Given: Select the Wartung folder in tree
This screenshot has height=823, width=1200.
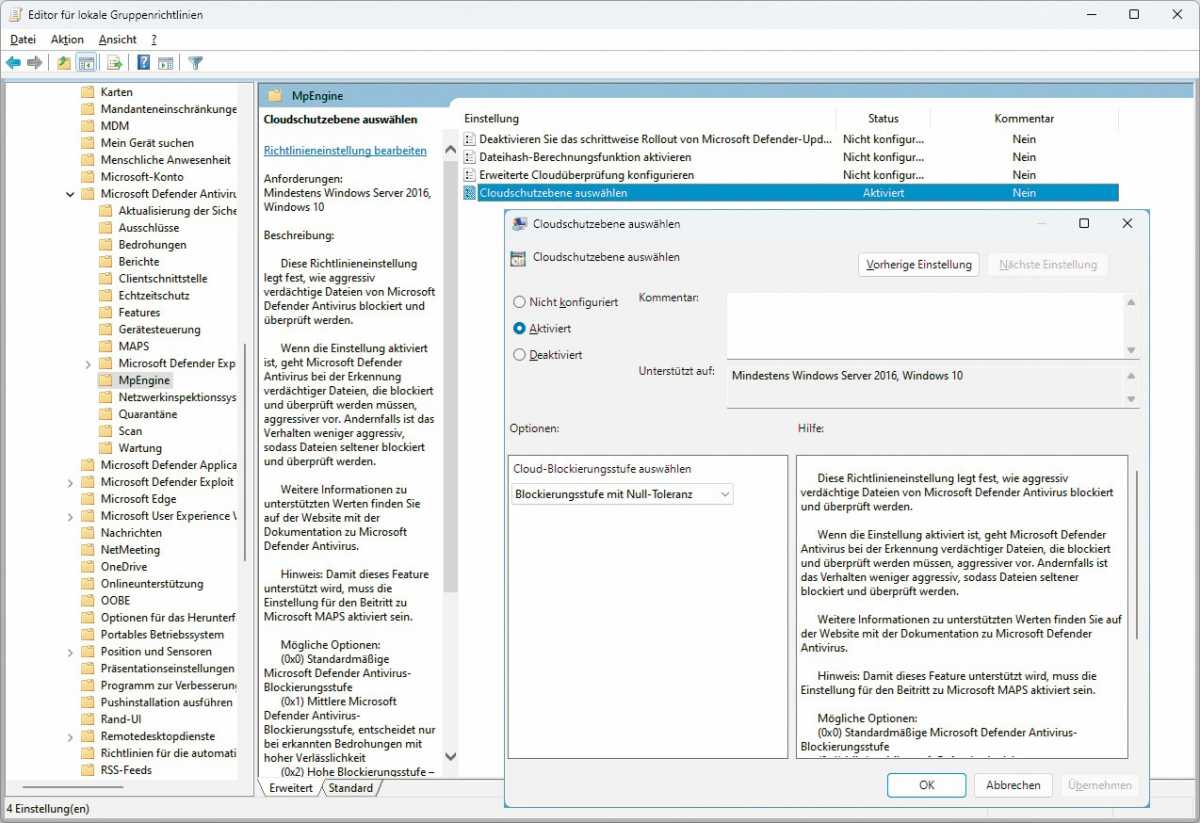Looking at the screenshot, I should (x=140, y=448).
